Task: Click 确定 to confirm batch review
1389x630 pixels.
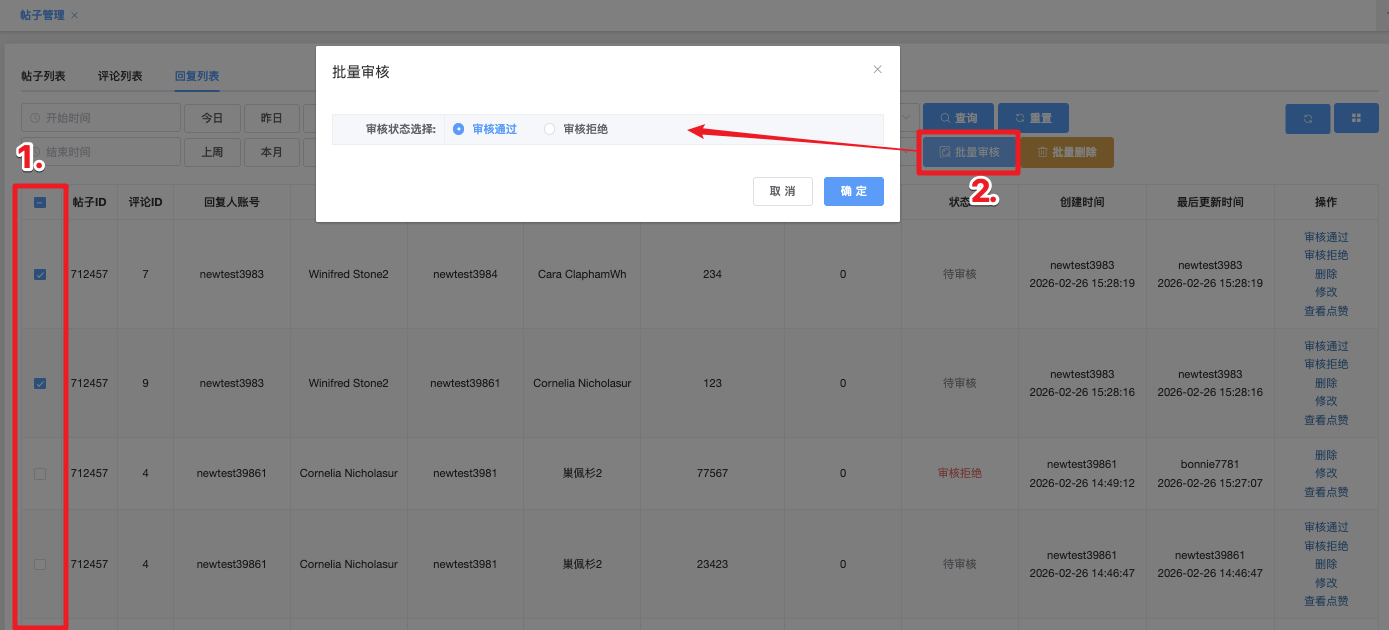Action: (x=853, y=191)
